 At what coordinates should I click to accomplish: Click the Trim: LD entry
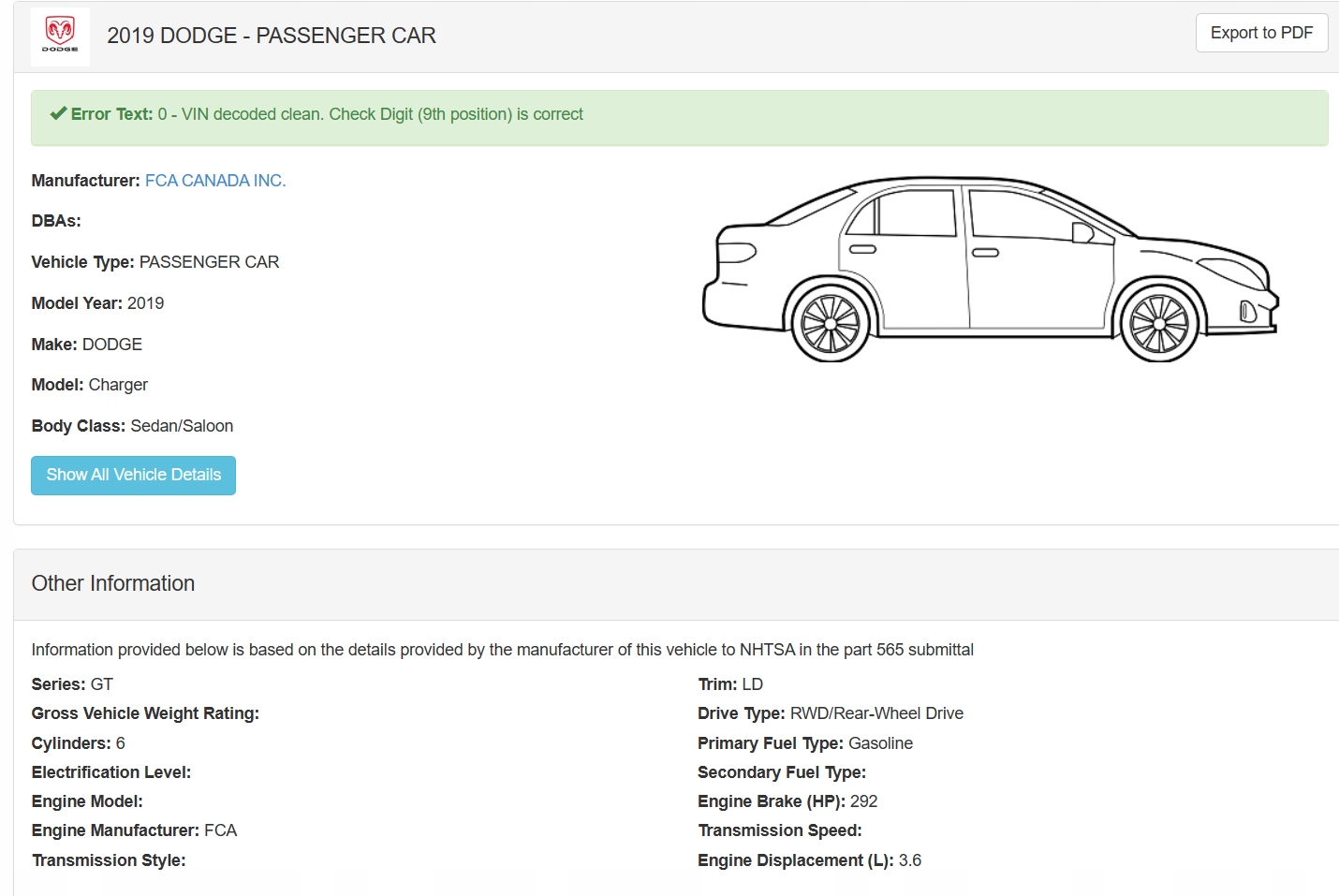click(730, 684)
